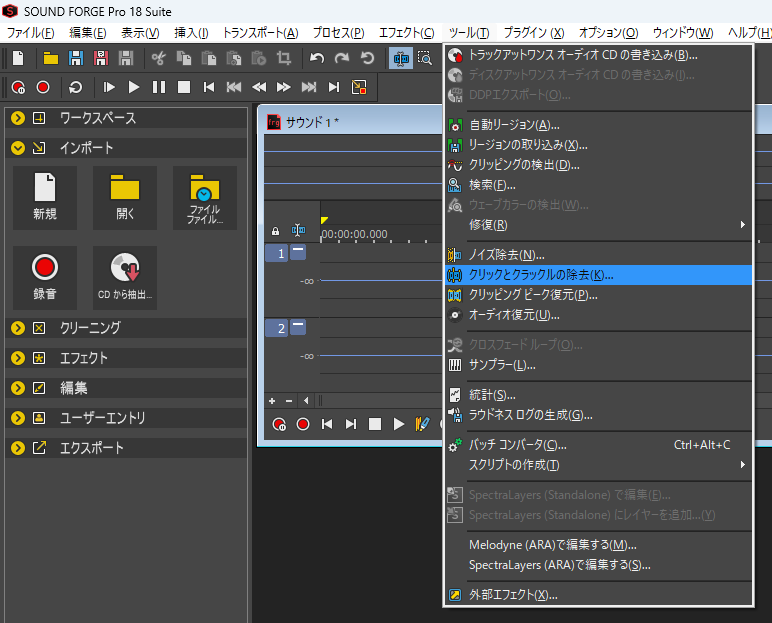Click the red Save As icon in toolbar
This screenshot has height=623, width=772.
pyautogui.click(x=101, y=58)
